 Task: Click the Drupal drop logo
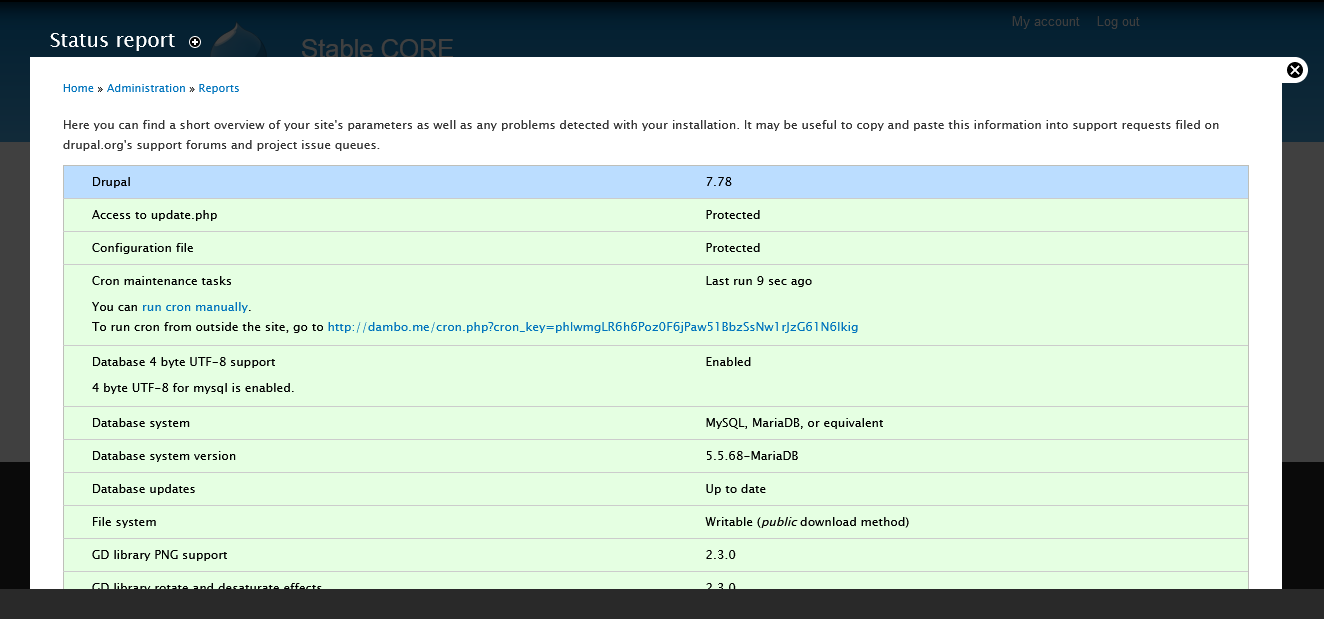tap(240, 40)
